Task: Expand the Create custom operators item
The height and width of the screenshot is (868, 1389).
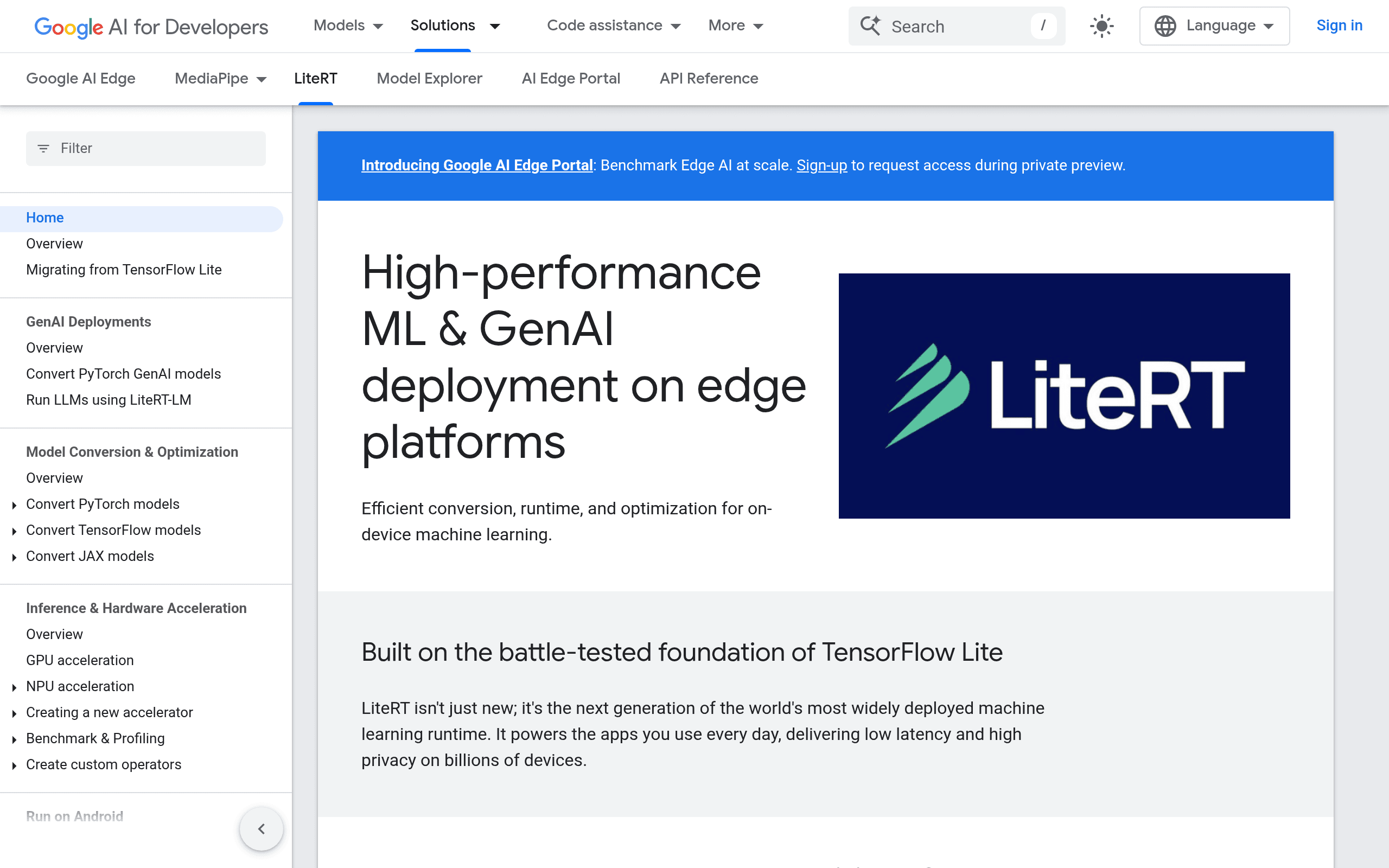Action: (14, 766)
